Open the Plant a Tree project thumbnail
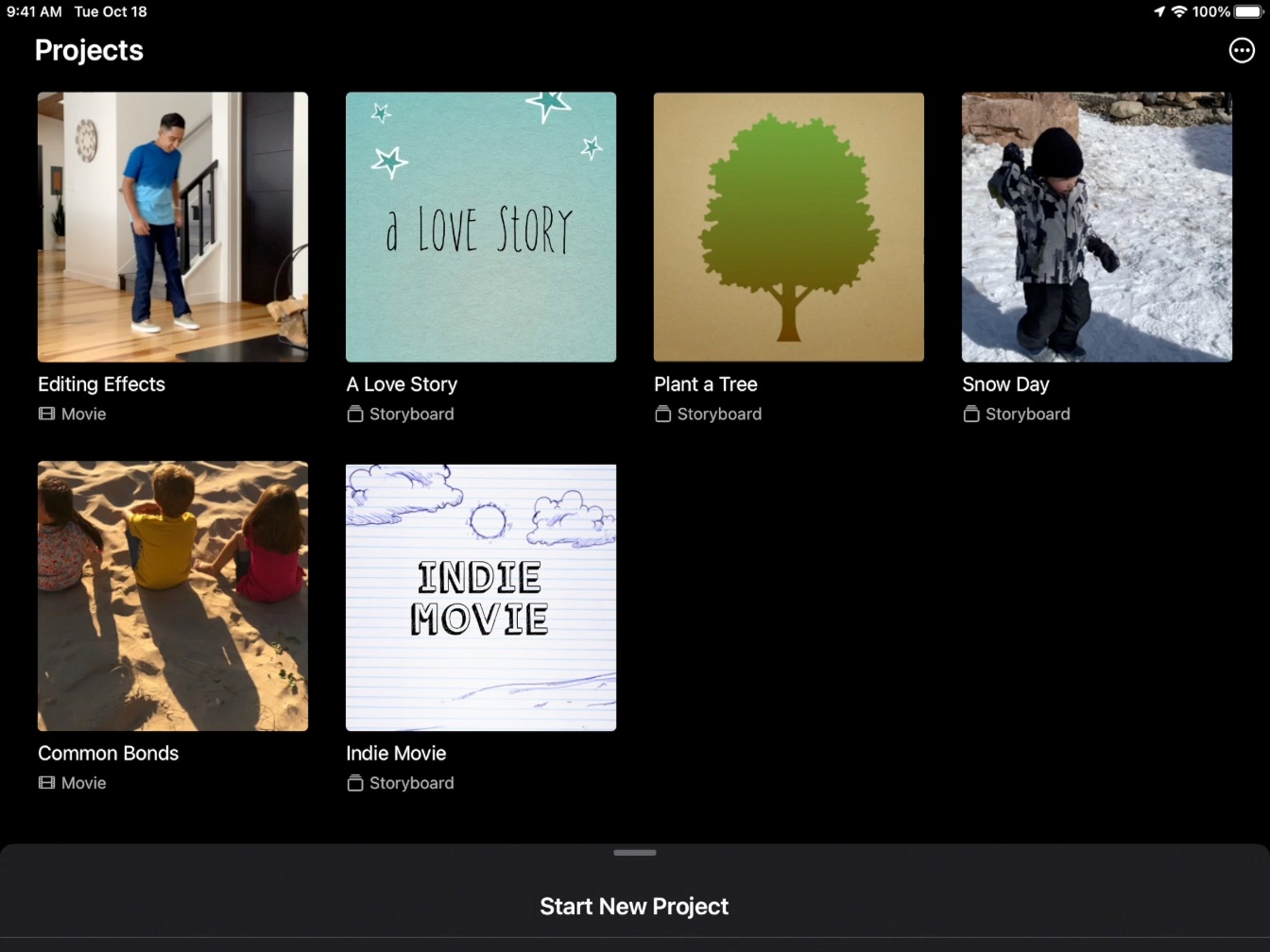Viewport: 1270px width, 952px height. pyautogui.click(x=789, y=227)
